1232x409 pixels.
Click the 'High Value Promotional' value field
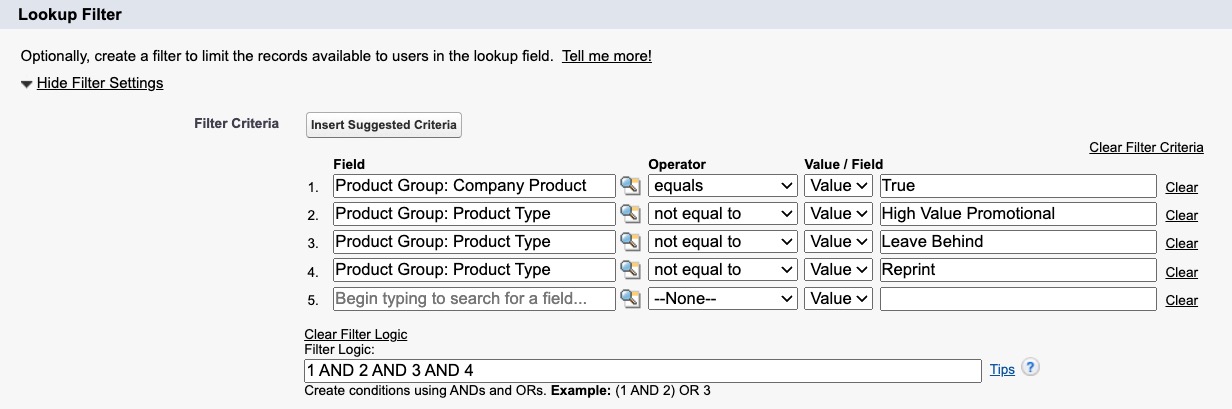[x=1017, y=213]
